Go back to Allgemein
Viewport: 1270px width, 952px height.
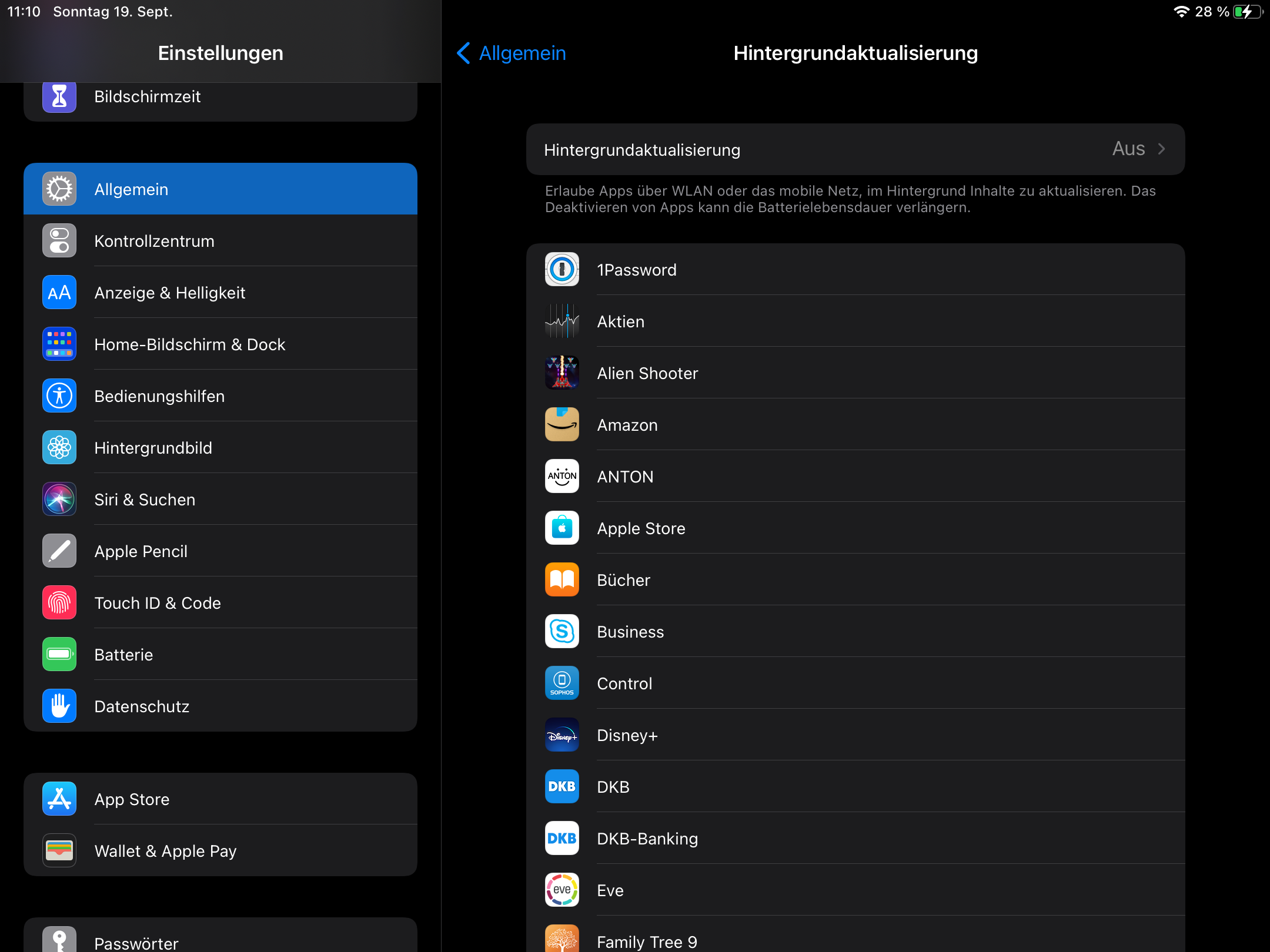(511, 53)
